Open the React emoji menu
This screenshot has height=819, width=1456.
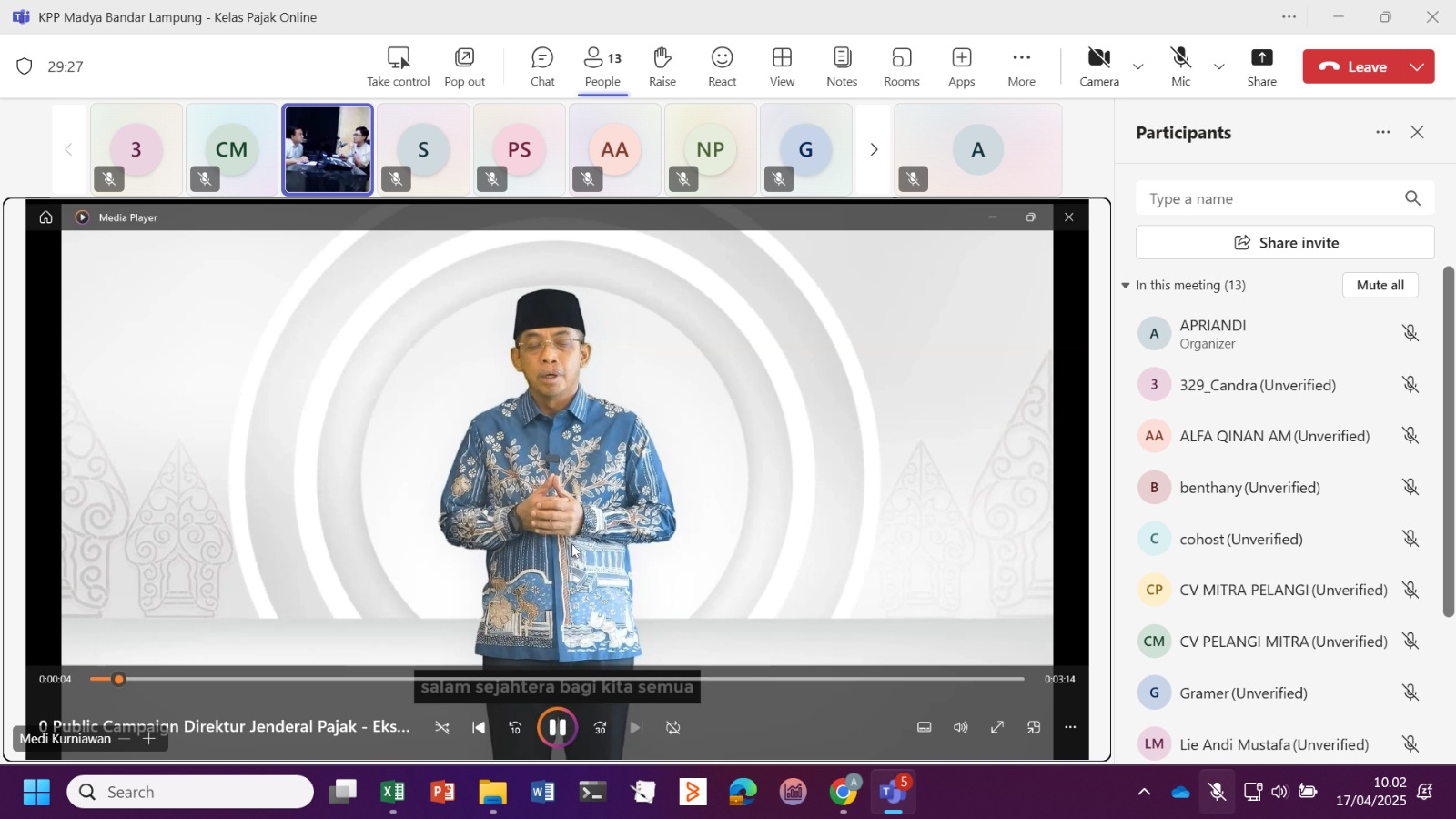(722, 66)
